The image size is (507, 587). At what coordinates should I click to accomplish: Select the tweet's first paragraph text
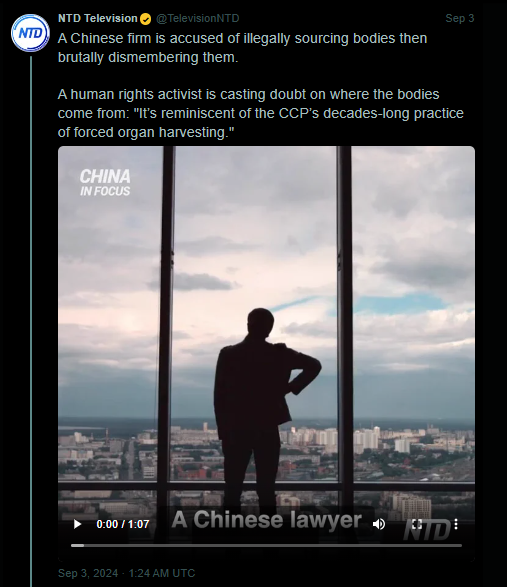(x=242, y=48)
